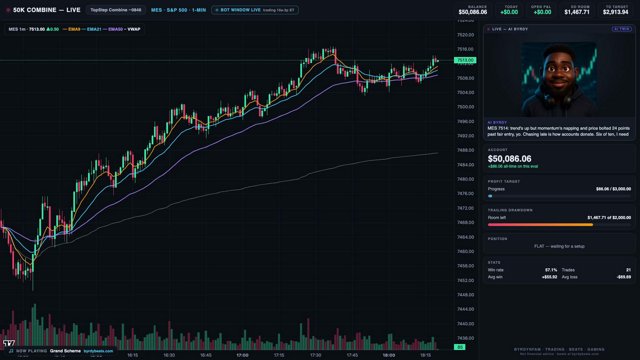Click the live indicator dot in AI Byrdy panel

pos(489,29)
